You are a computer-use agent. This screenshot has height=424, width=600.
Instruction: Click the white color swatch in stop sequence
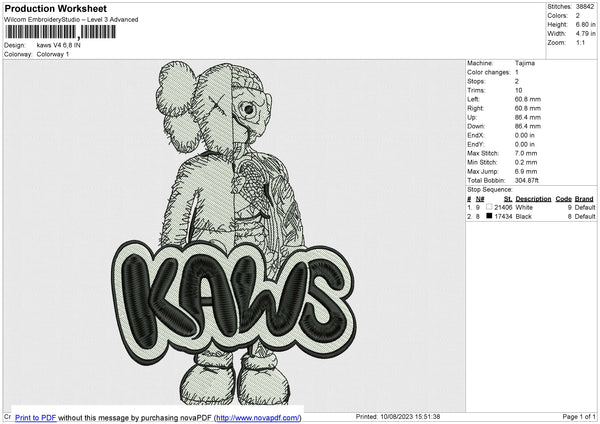click(x=489, y=207)
